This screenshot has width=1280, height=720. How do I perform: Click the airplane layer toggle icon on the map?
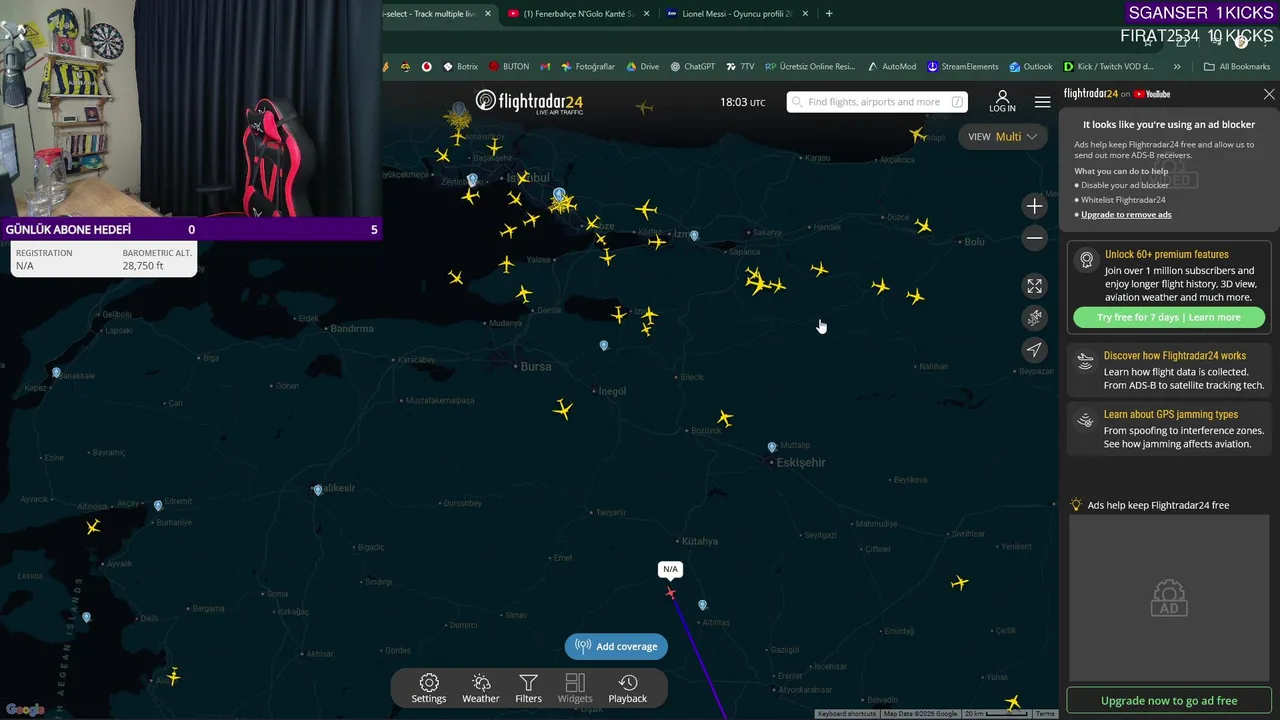pos(1035,318)
